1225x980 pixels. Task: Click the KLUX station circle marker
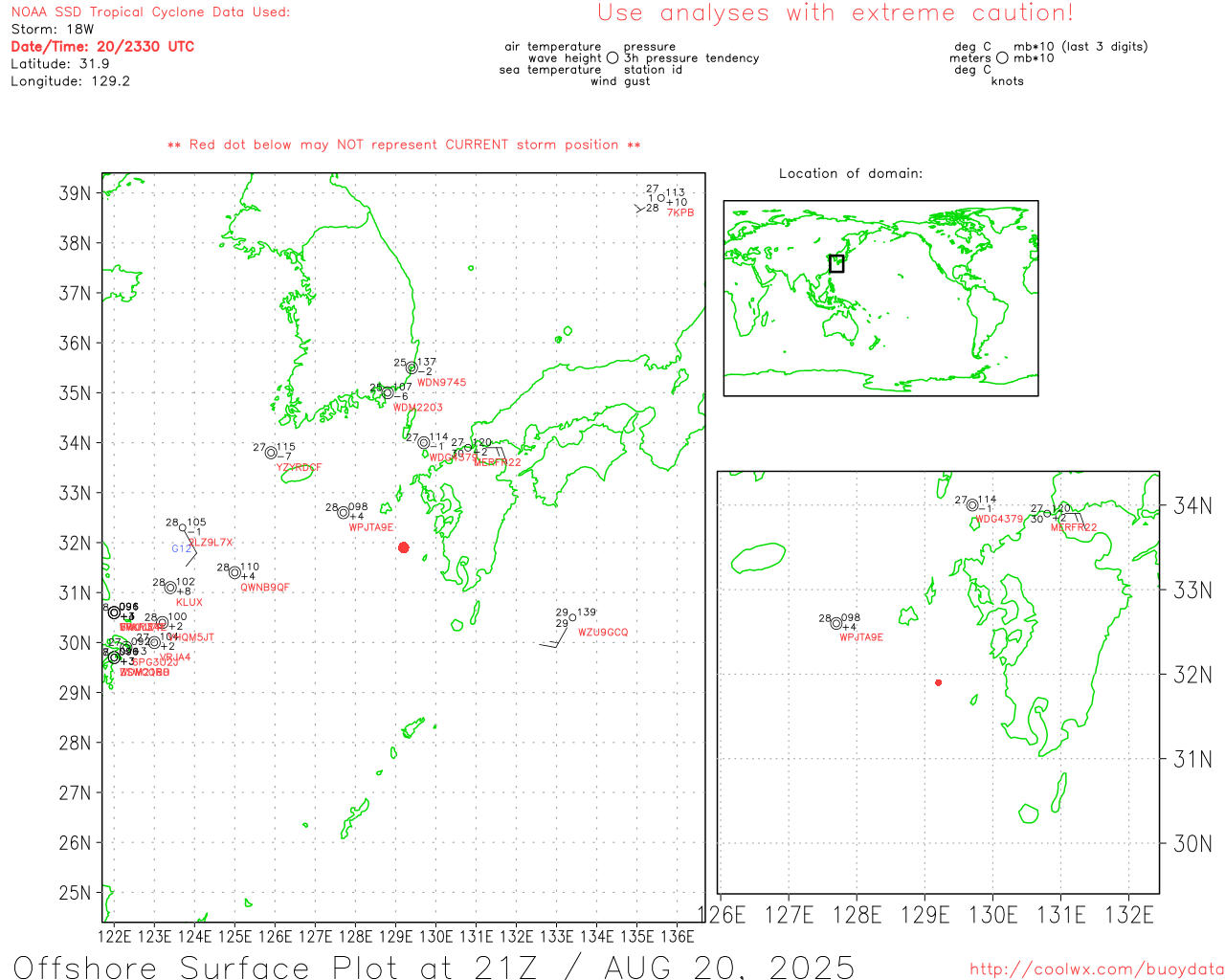170,588
